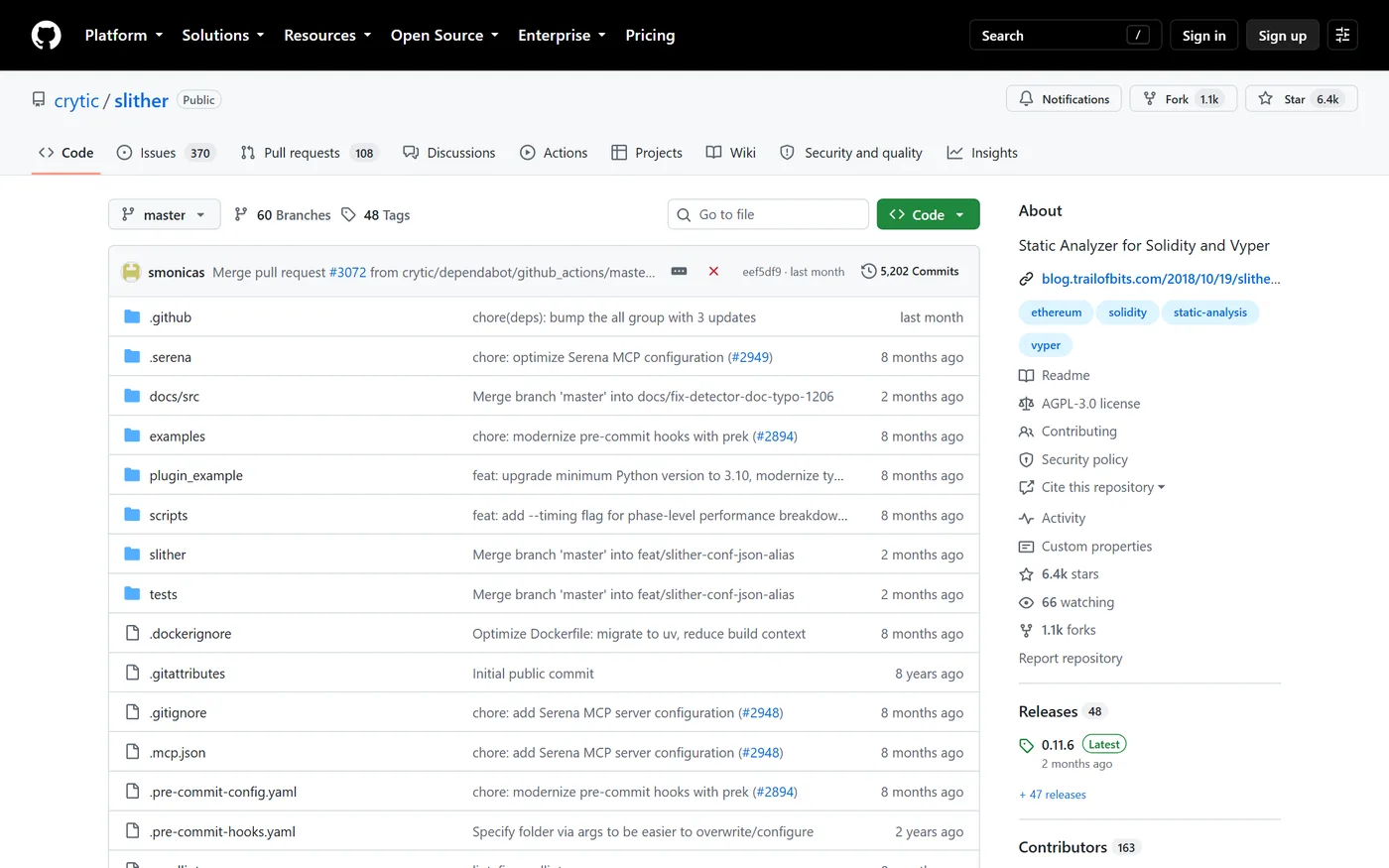The width and height of the screenshot is (1389, 868).
Task: View 66 watching list
Action: tap(1067, 602)
